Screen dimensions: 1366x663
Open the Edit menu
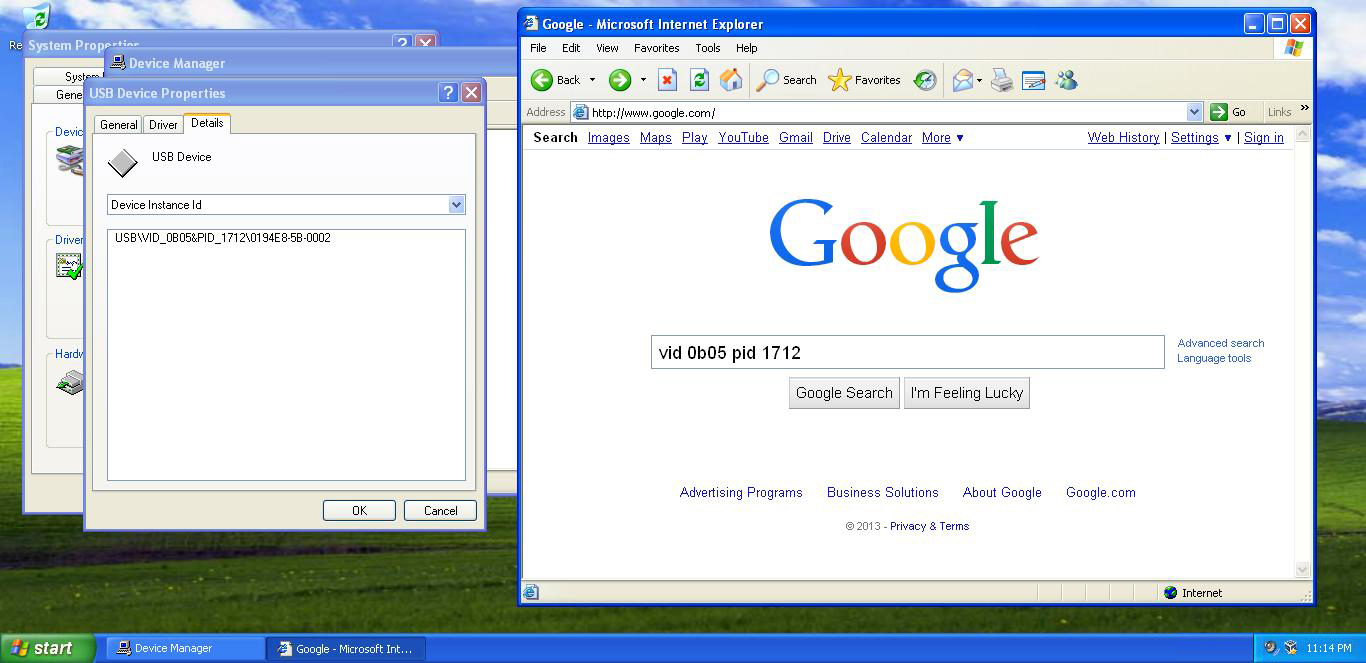[571, 48]
